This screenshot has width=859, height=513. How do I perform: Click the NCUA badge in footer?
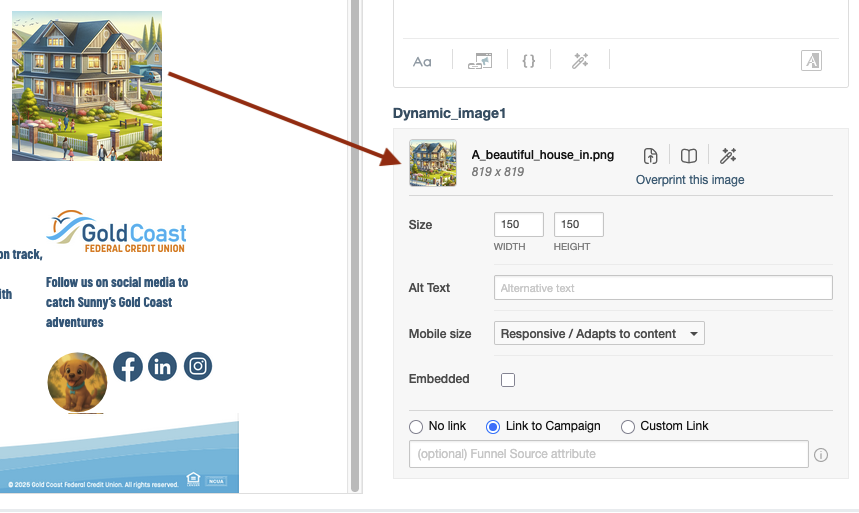(x=216, y=481)
